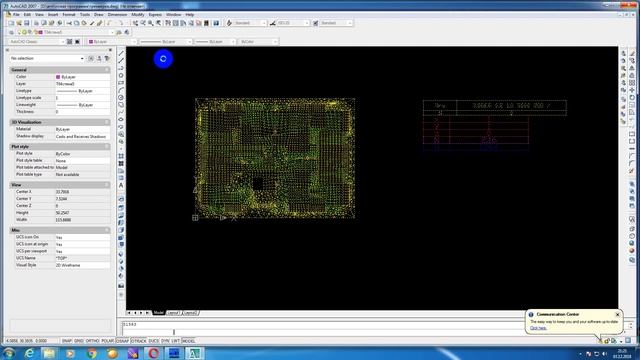Screen dimensions: 640x360
Task: Click the Cut scissors icon
Action: [69, 23]
